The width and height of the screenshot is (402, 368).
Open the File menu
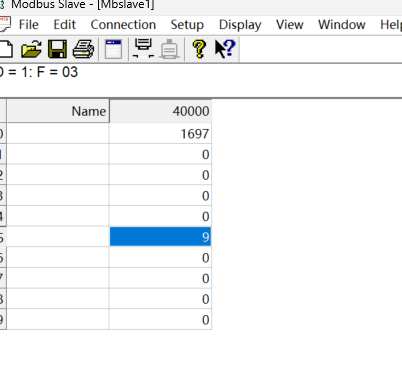[x=29, y=25]
